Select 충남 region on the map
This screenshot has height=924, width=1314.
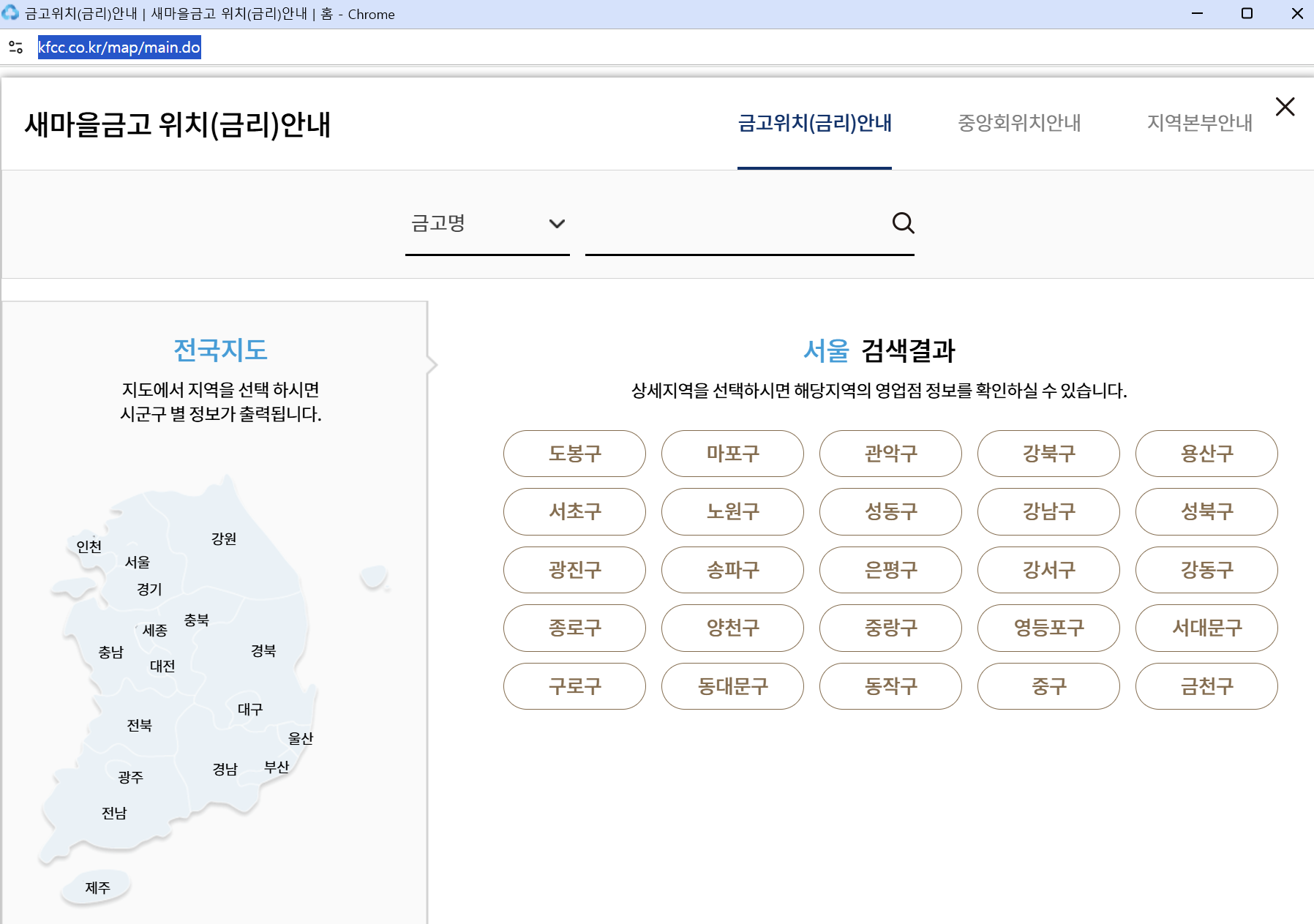click(111, 652)
